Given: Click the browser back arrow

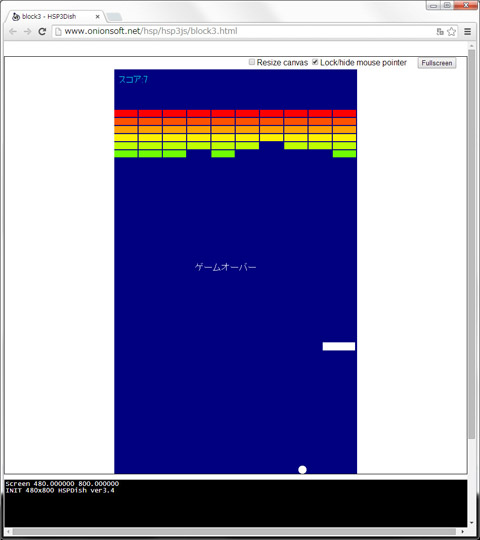Looking at the screenshot, I should point(13,32).
